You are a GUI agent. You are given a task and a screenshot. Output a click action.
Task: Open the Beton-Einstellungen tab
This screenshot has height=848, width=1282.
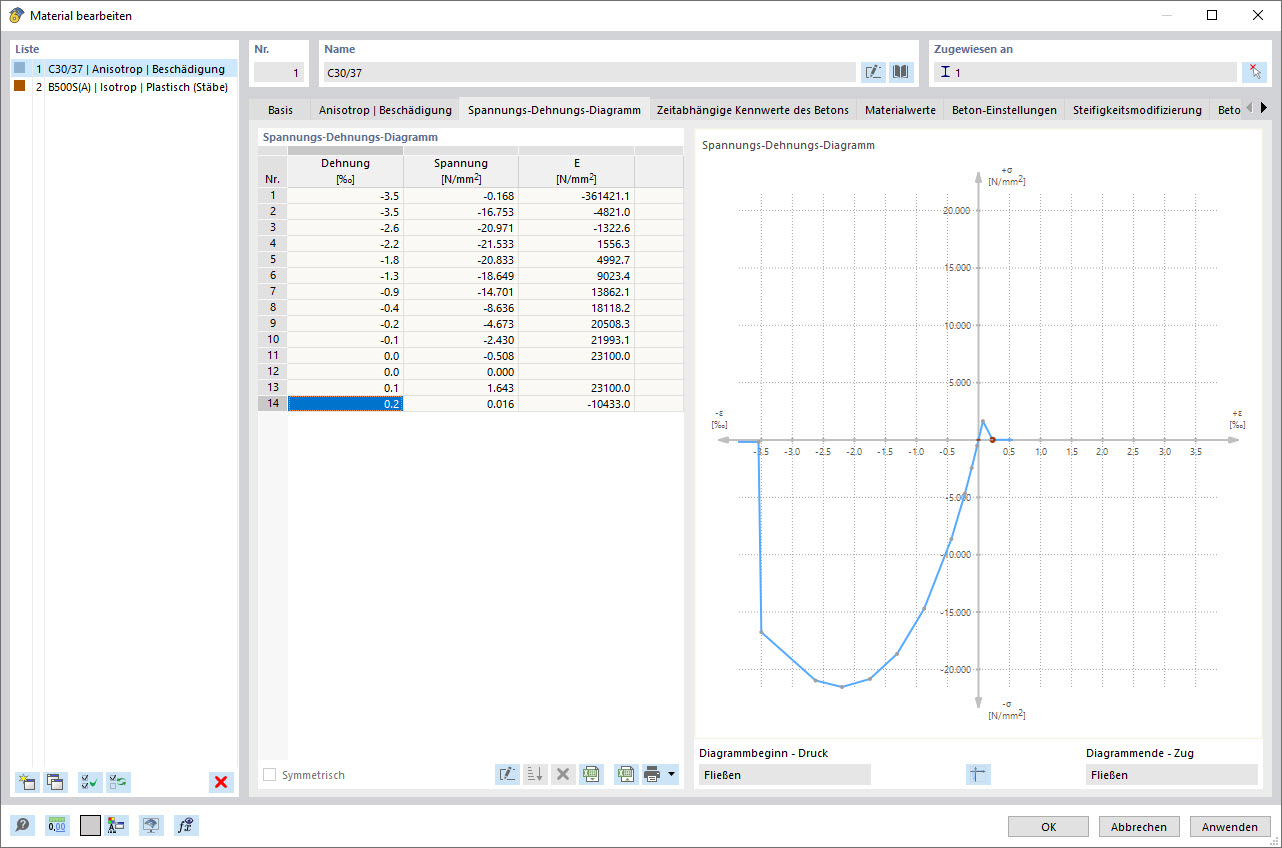[x=1003, y=110]
